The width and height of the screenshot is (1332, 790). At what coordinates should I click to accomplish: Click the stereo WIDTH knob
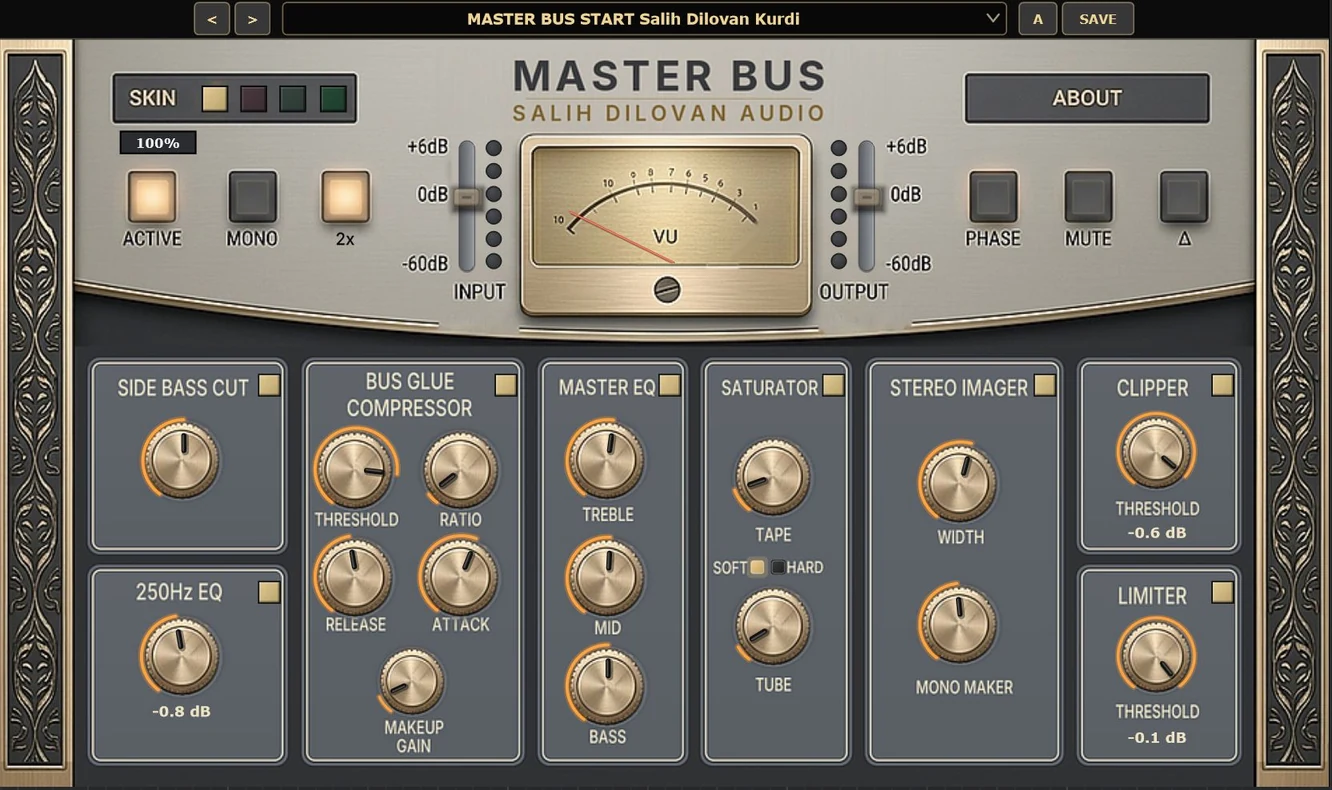tap(958, 483)
